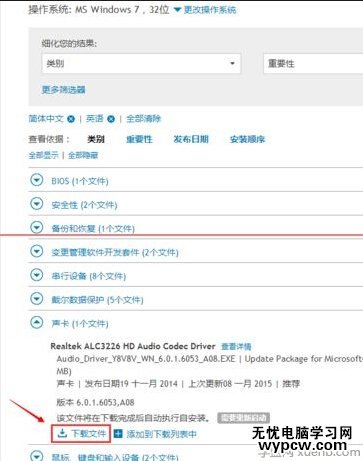Click 添加到下载列表中 link
The width and height of the screenshot is (363, 461).
[x=161, y=434]
